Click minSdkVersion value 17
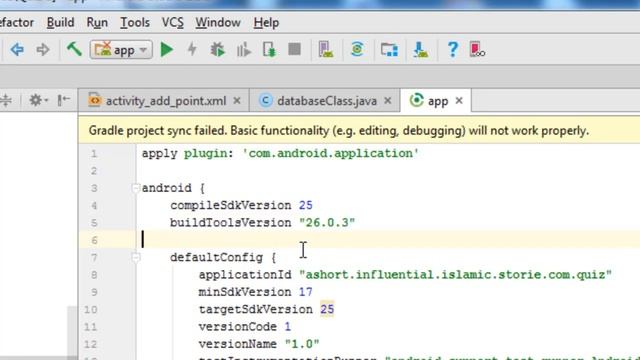 306,292
